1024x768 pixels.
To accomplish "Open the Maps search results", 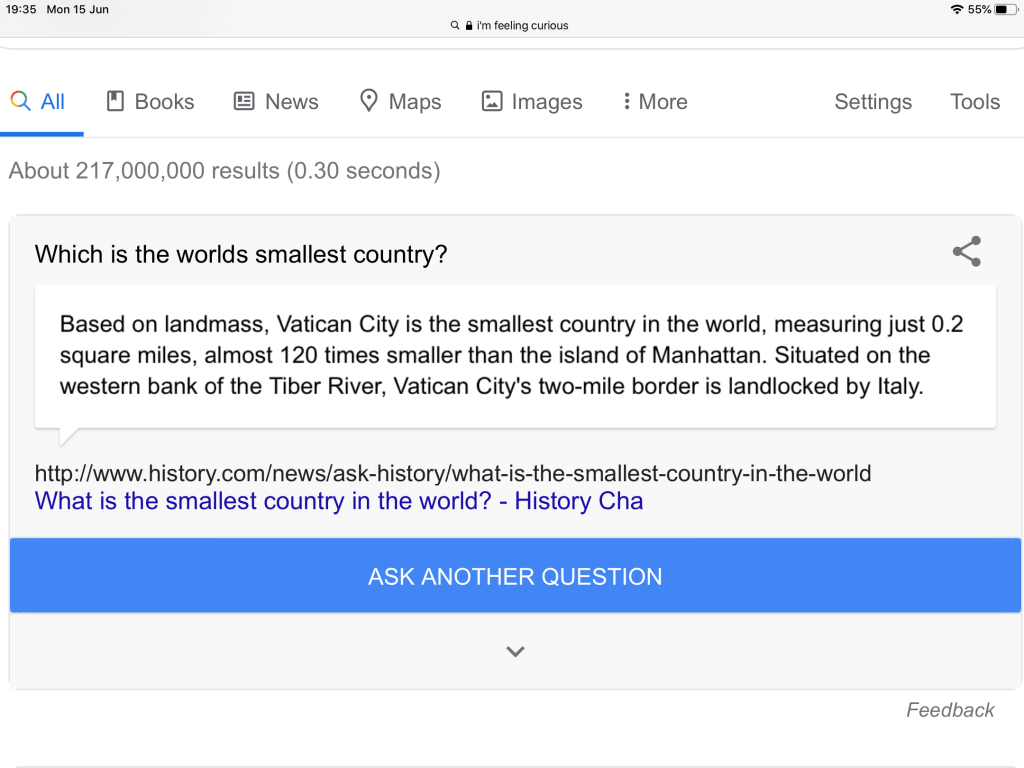I will tap(400, 101).
